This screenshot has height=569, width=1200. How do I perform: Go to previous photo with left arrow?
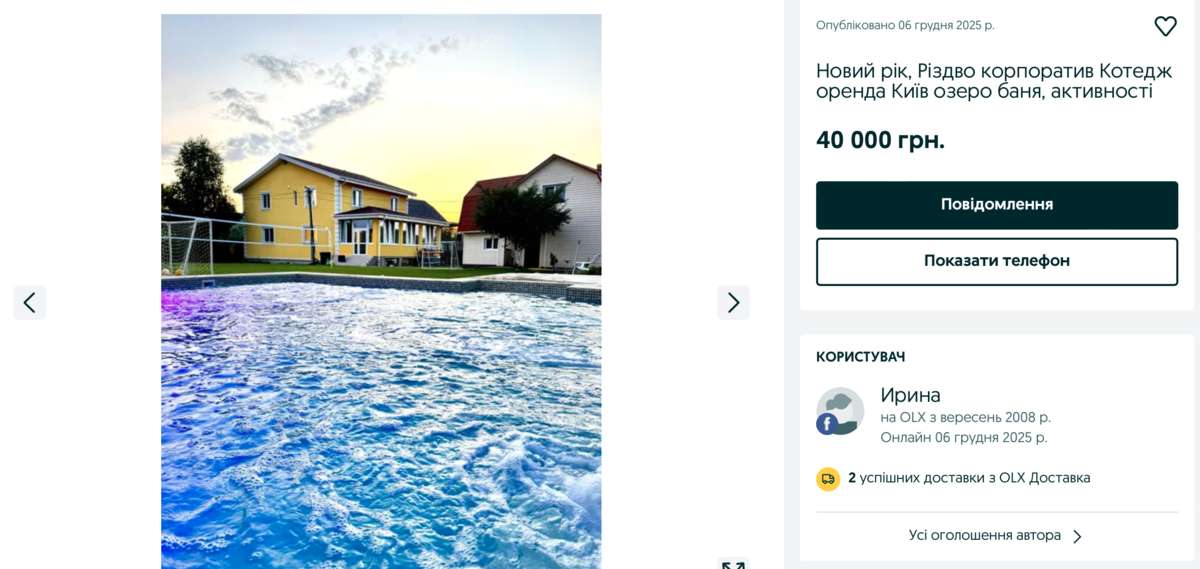(x=29, y=302)
